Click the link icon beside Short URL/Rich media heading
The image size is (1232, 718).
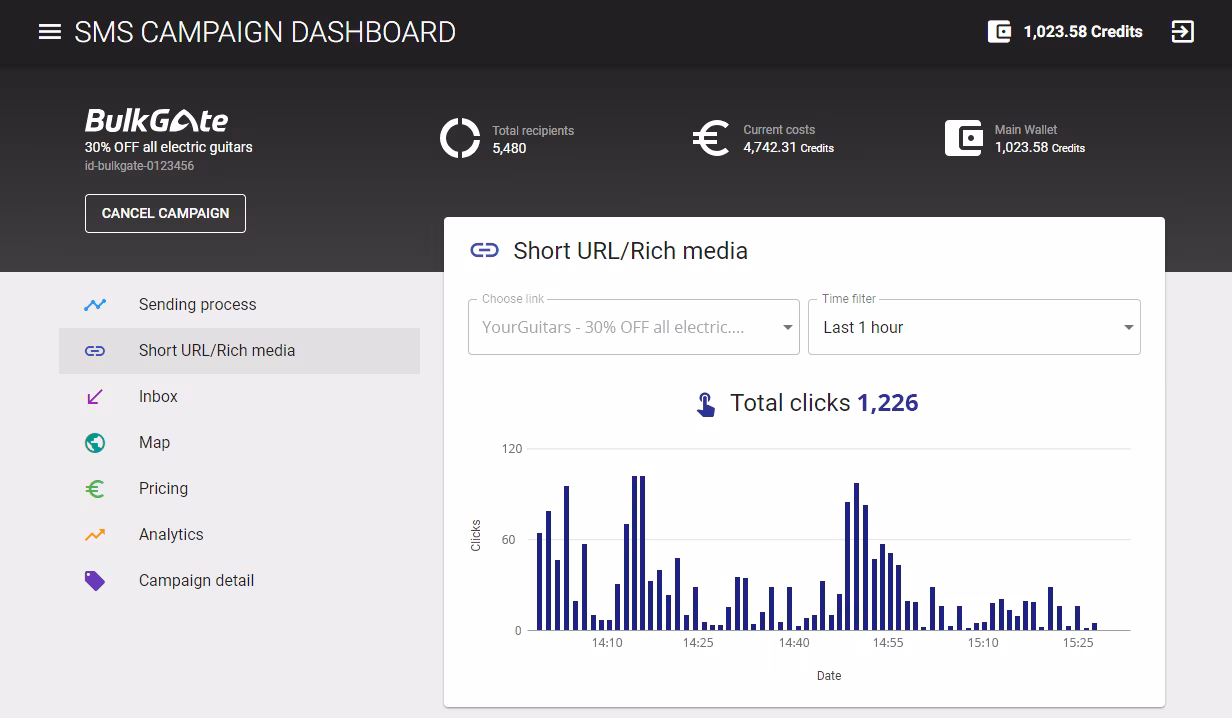point(484,250)
